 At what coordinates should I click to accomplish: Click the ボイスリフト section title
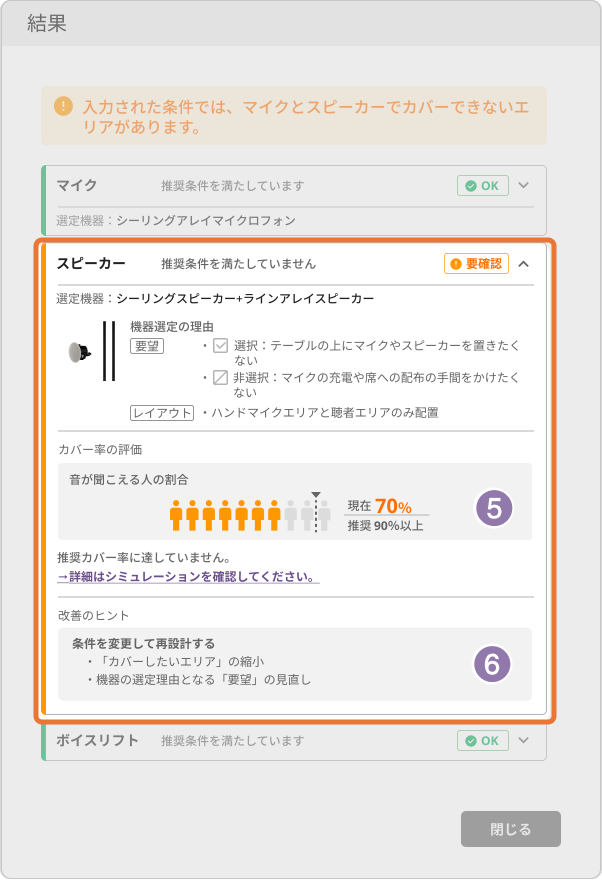pyautogui.click(x=97, y=740)
